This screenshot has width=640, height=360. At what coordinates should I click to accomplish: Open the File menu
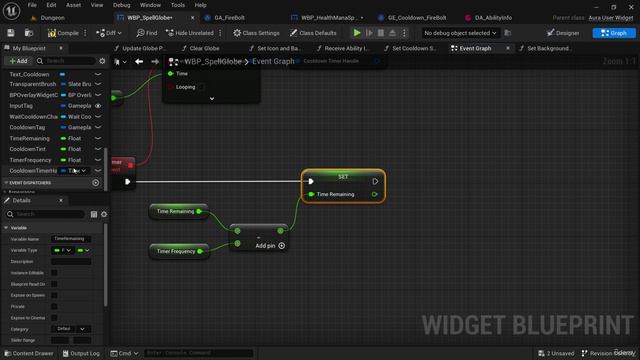[x=32, y=5]
